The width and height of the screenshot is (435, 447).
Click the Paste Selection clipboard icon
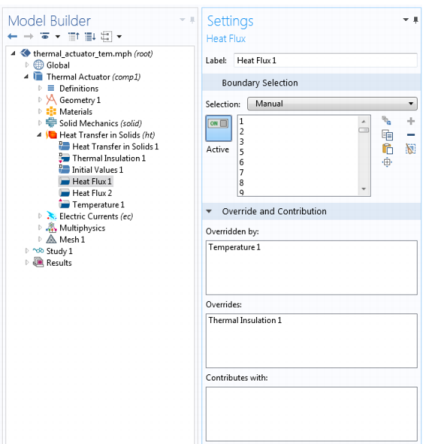click(x=387, y=149)
